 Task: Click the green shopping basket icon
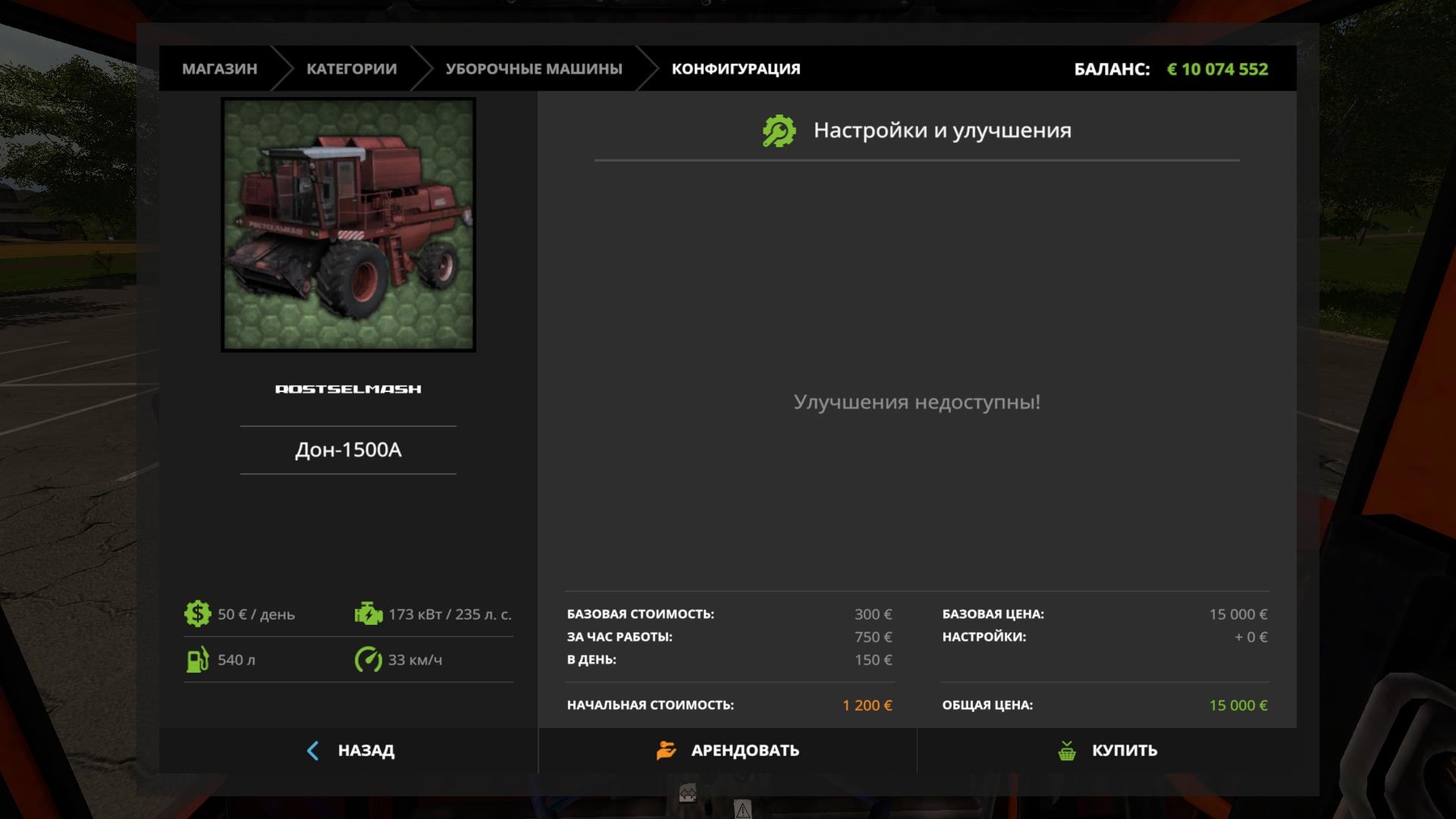click(1067, 750)
